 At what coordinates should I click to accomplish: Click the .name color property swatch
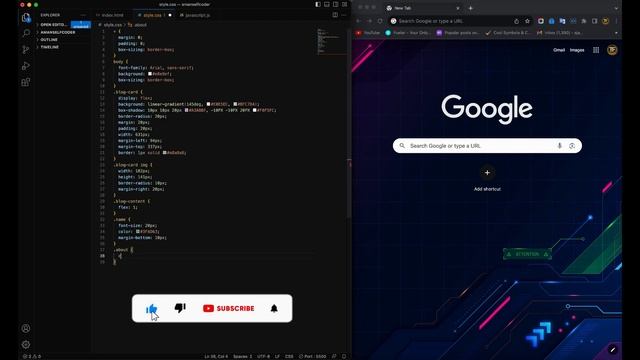[x=138, y=231]
